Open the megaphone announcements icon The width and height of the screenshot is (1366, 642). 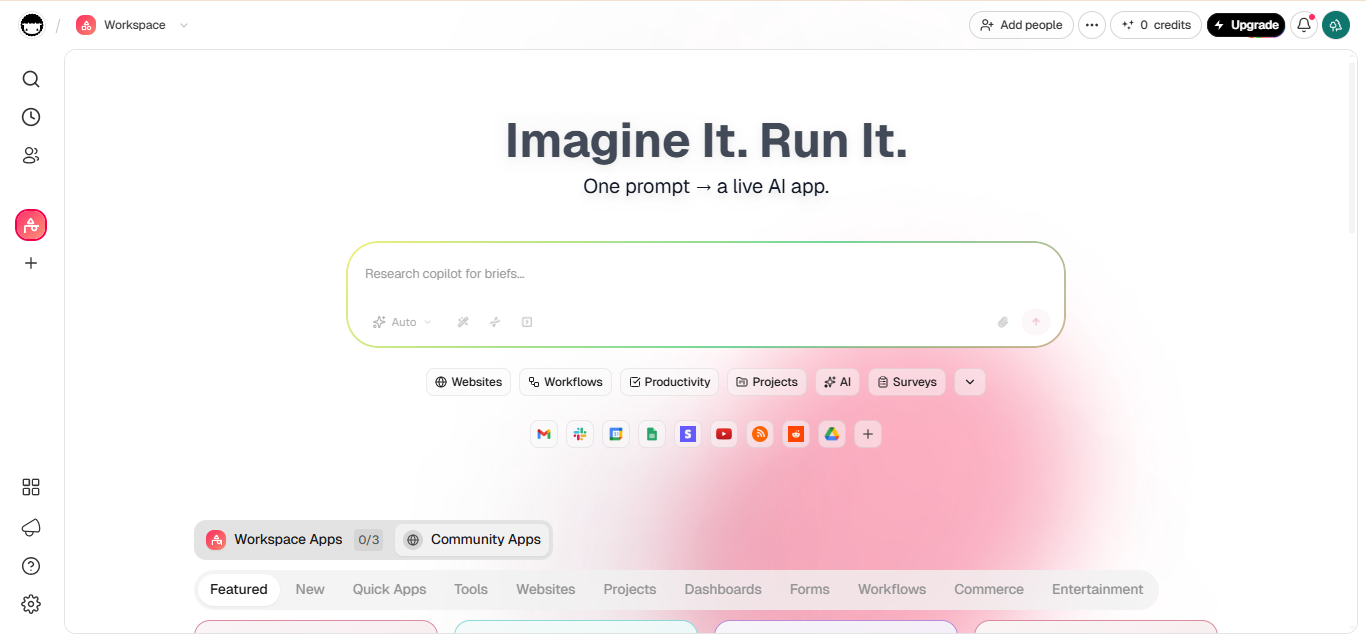tap(31, 527)
